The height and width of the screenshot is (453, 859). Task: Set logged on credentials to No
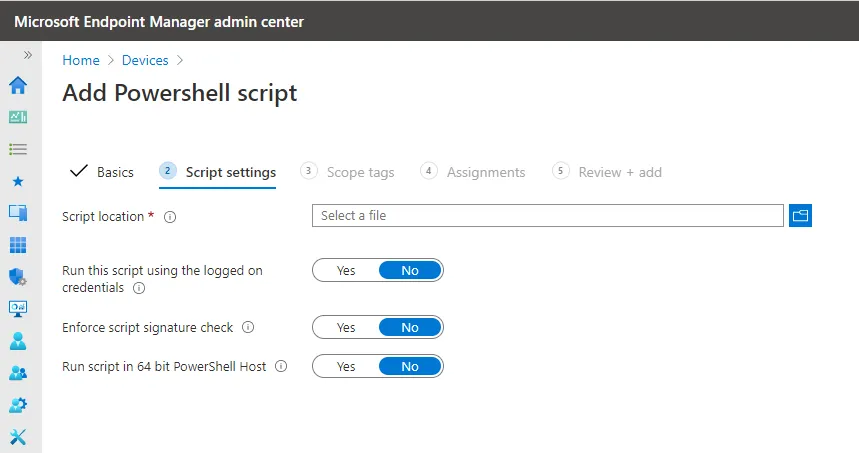[x=410, y=271]
